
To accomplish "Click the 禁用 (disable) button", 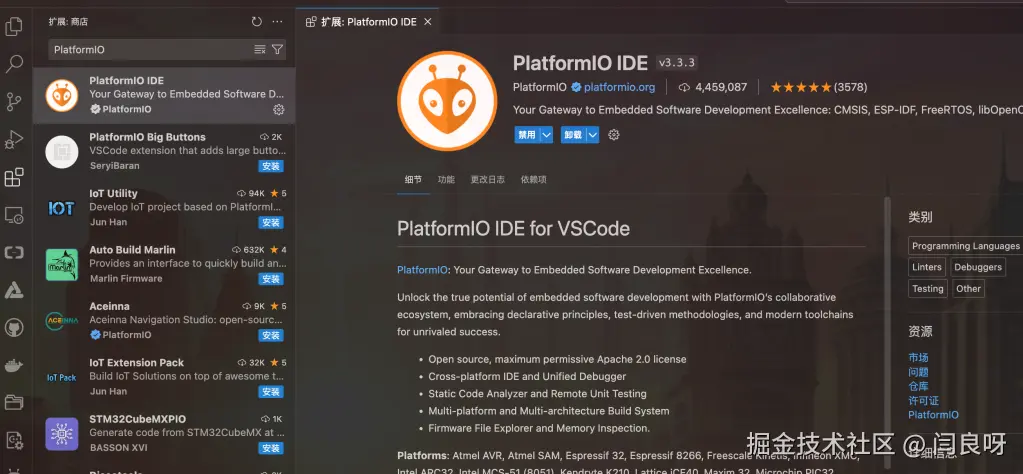I will pos(527,135).
